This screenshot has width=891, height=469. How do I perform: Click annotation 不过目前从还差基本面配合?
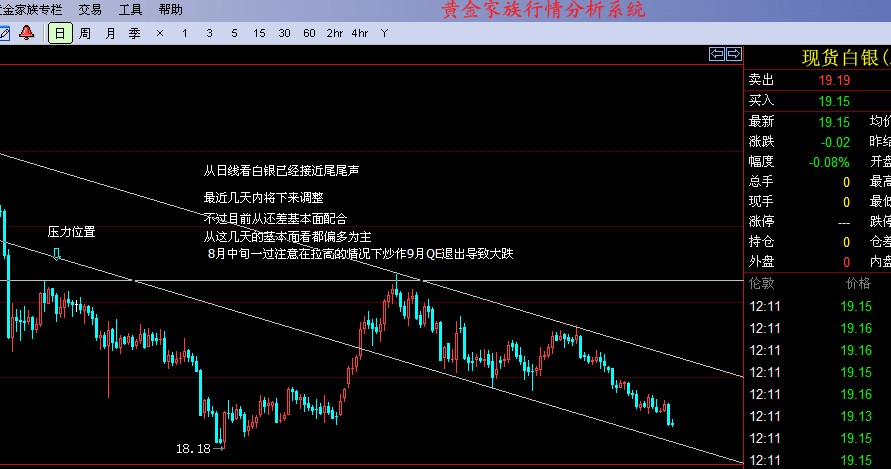point(275,218)
